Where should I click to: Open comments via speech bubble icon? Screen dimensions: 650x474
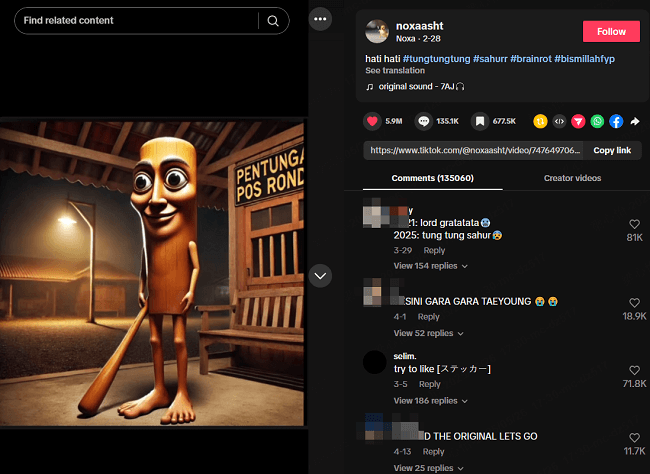tap(423, 121)
